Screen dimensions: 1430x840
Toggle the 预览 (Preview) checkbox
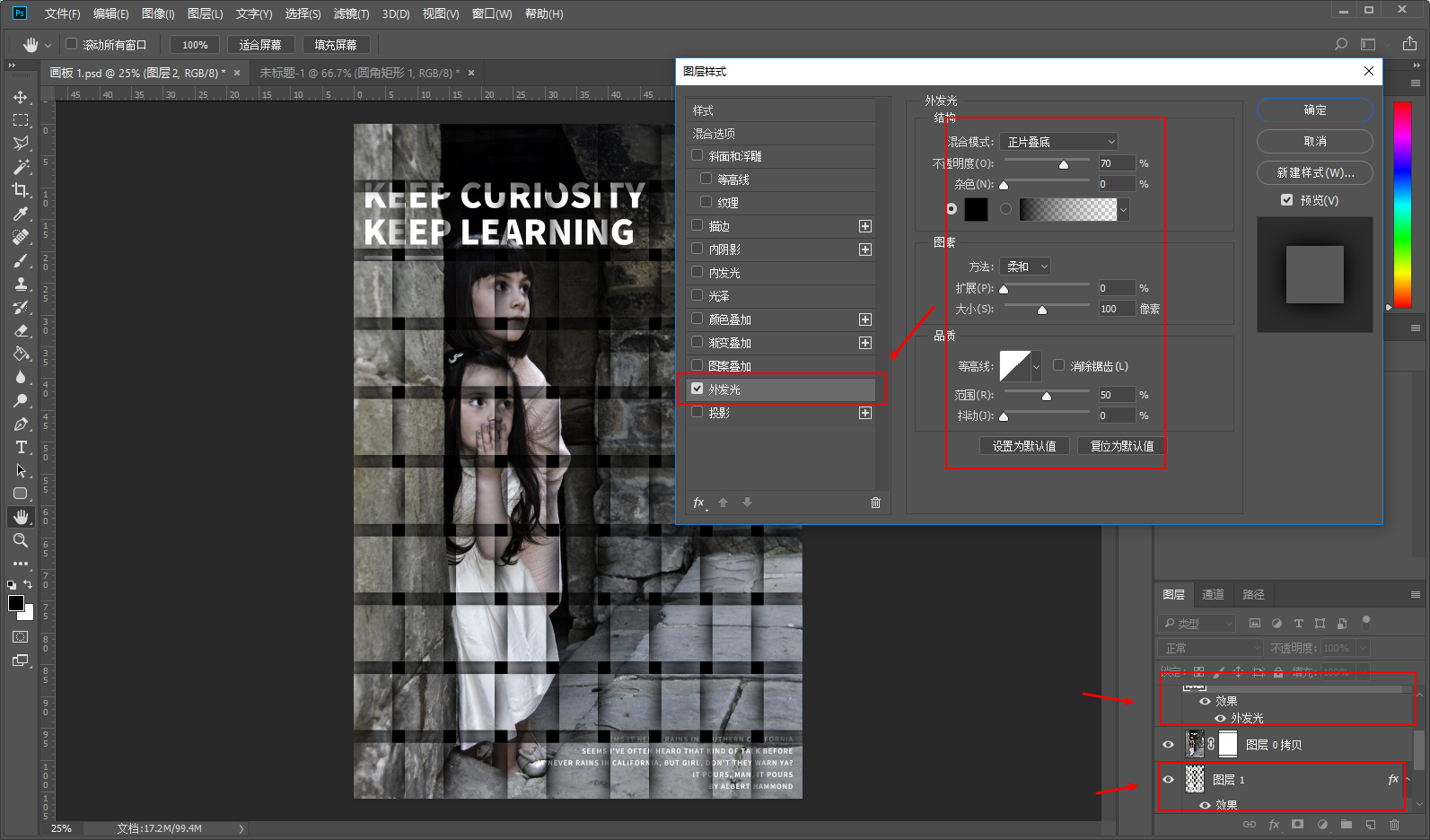point(1287,200)
